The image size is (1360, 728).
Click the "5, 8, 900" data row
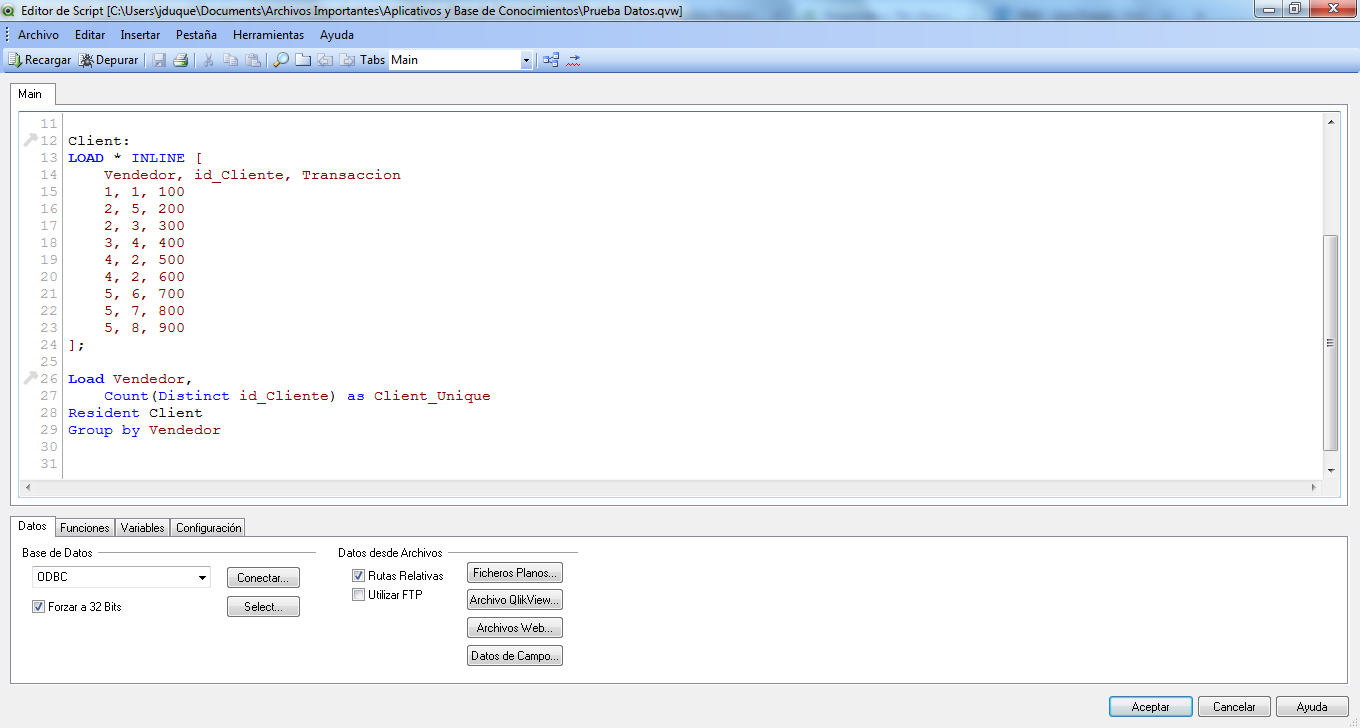pos(144,328)
